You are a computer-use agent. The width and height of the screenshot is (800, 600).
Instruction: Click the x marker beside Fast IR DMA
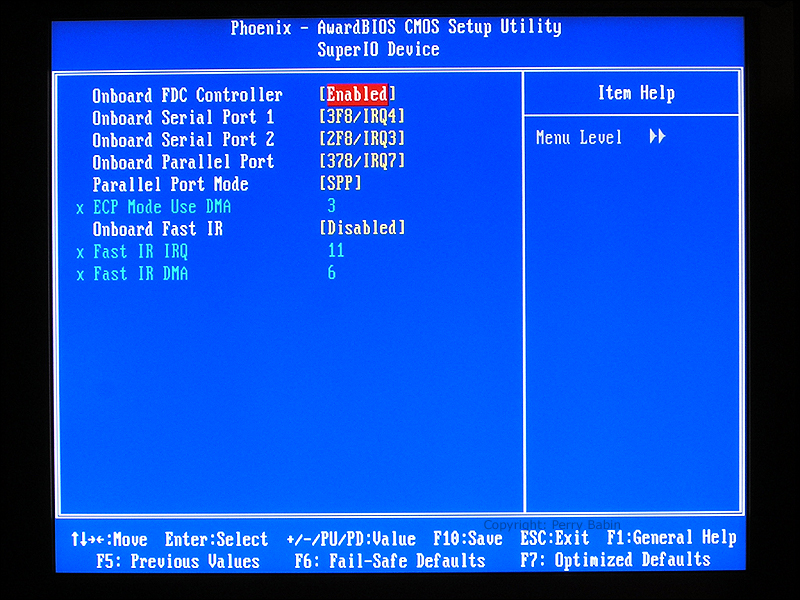click(x=80, y=276)
